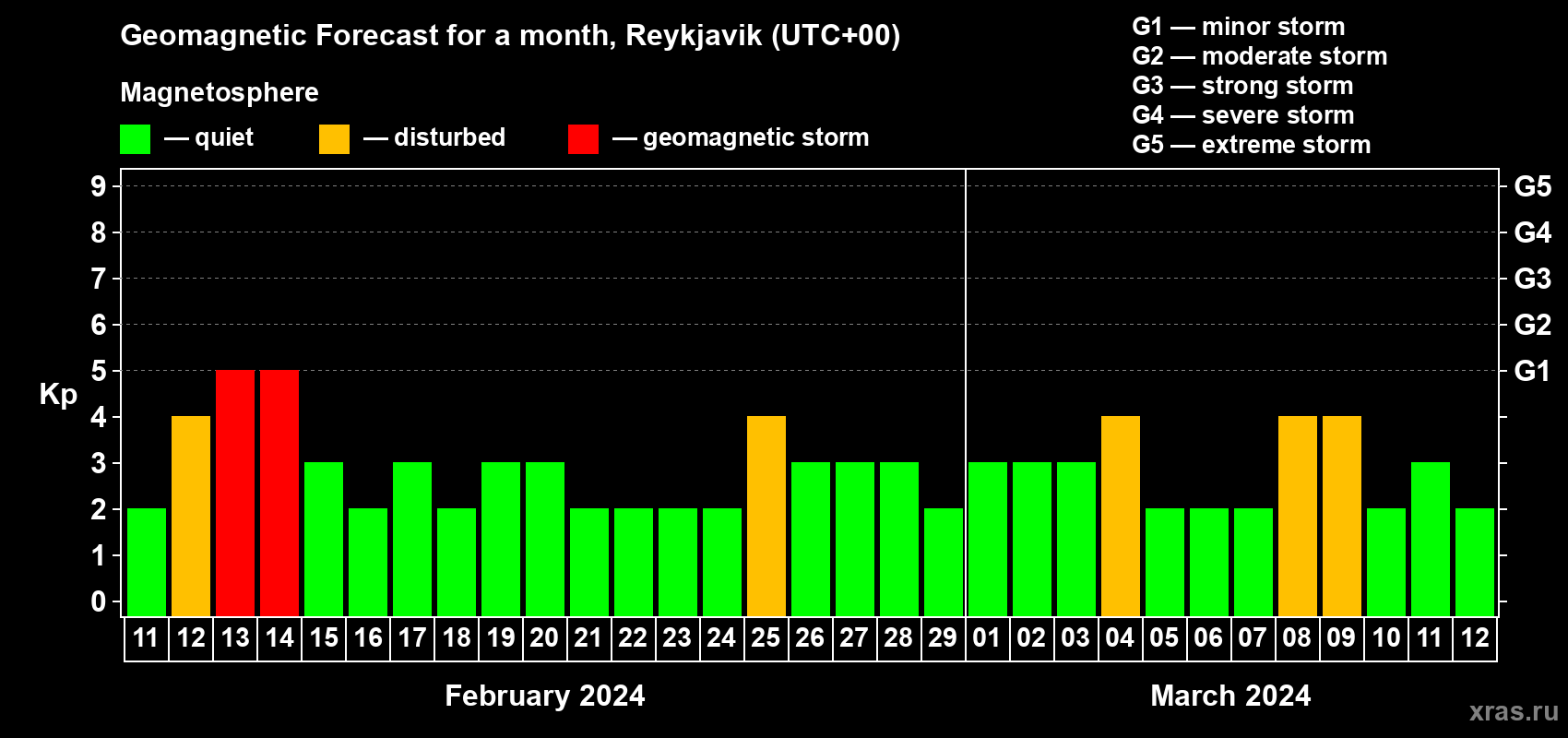Click the red geomagnetic storm legend swatch
The width and height of the screenshot is (1568, 738).
pos(584,139)
